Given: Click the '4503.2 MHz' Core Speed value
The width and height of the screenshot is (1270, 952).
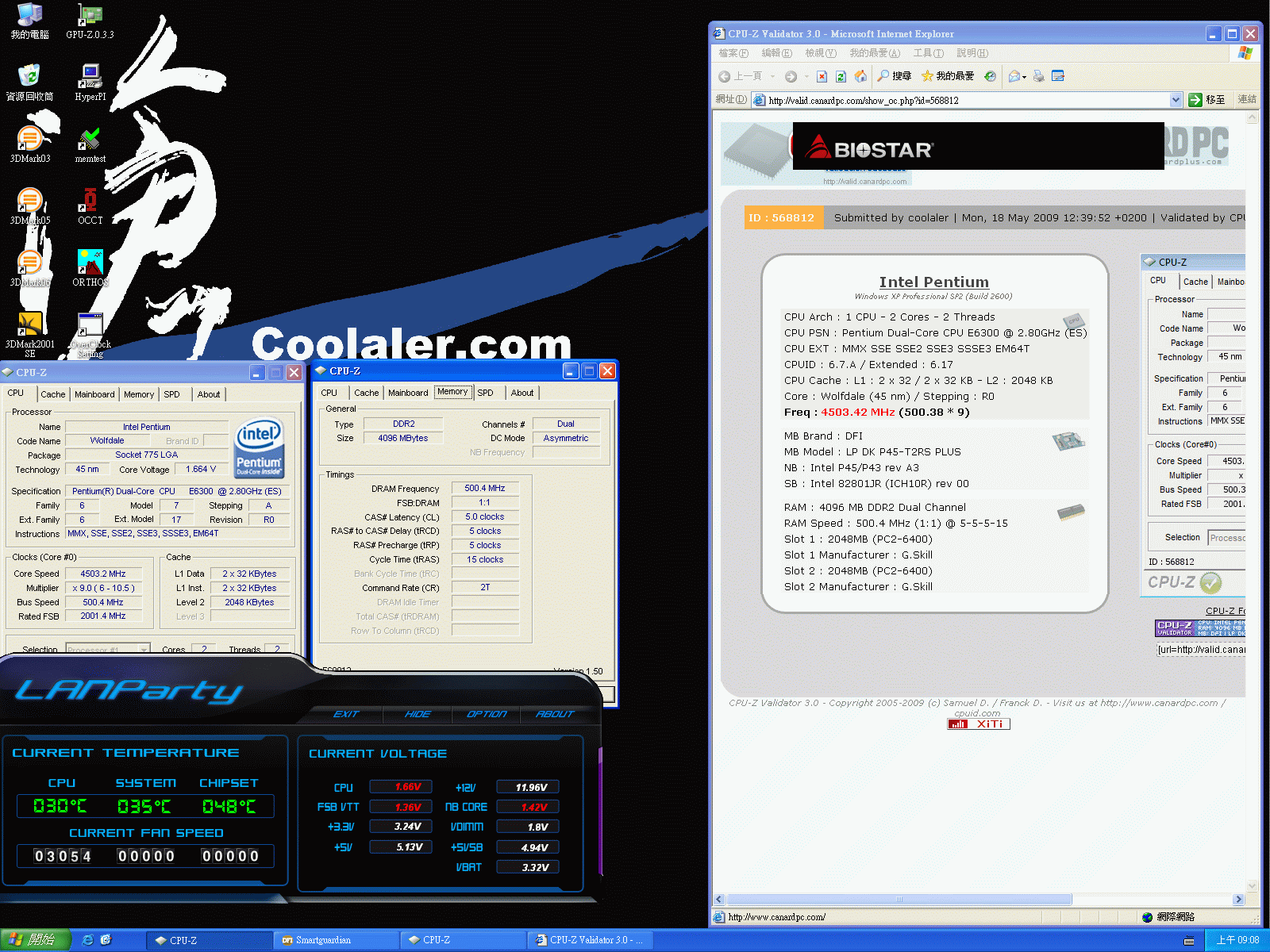Looking at the screenshot, I should [103, 574].
